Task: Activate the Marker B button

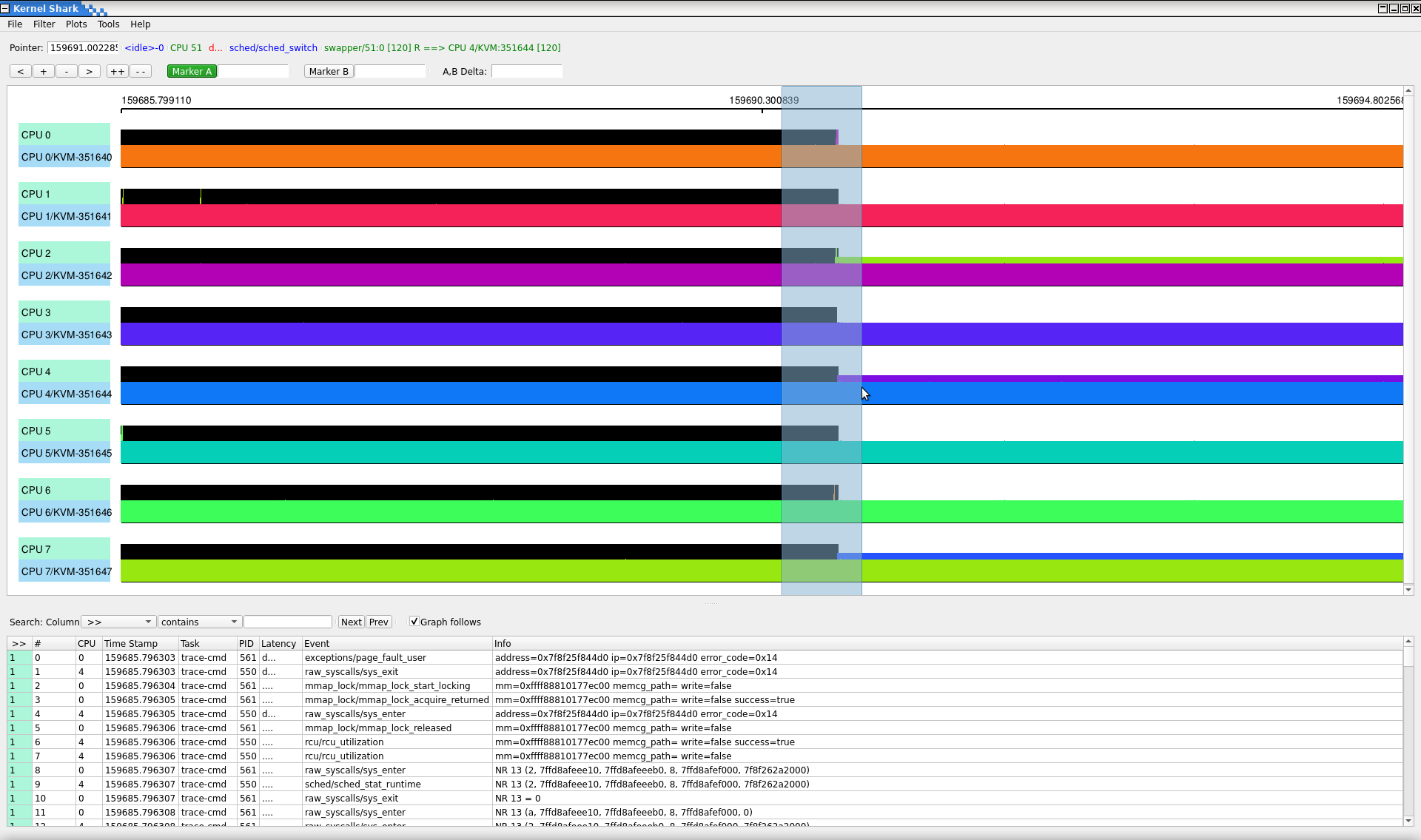Action: click(329, 71)
